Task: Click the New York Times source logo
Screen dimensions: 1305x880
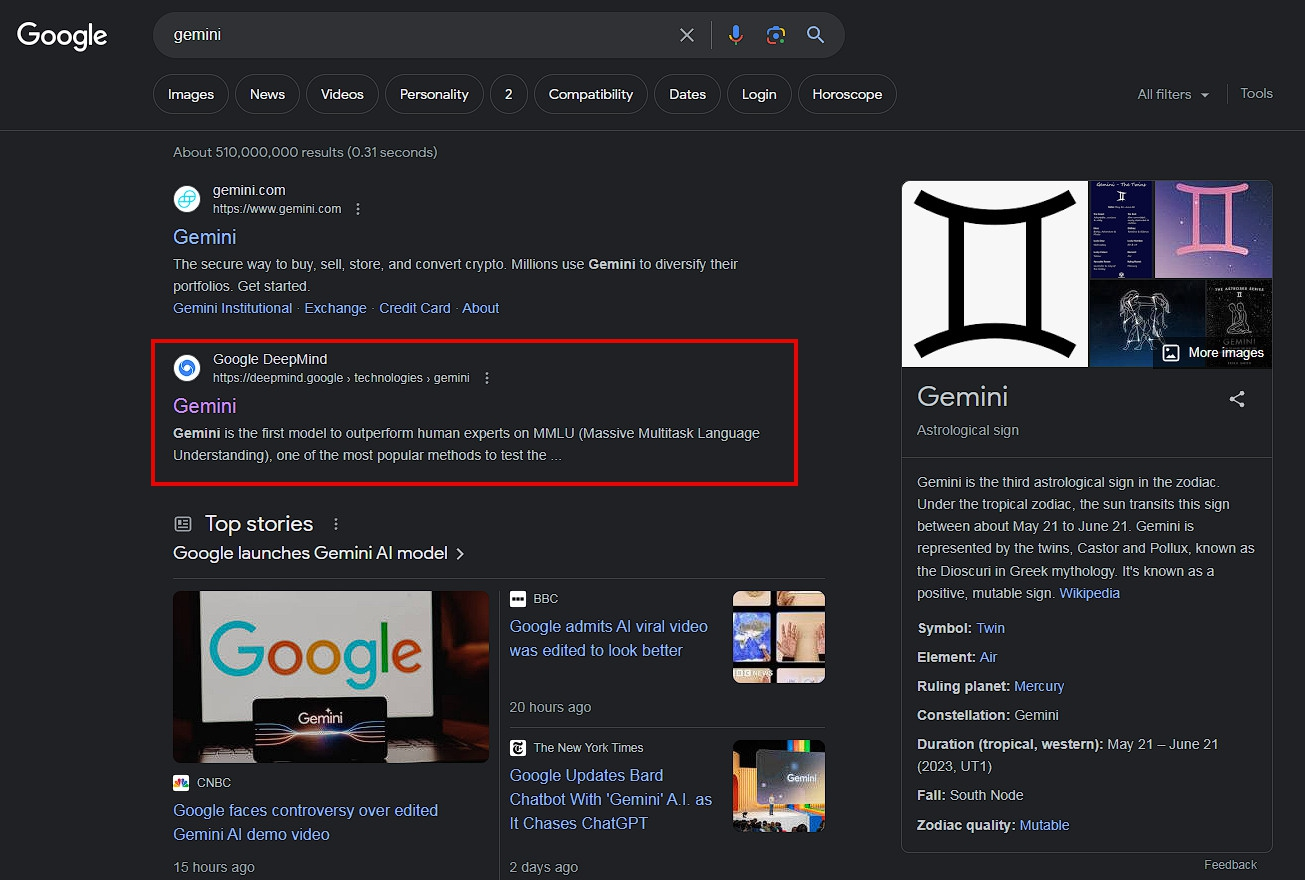Action: [x=518, y=748]
